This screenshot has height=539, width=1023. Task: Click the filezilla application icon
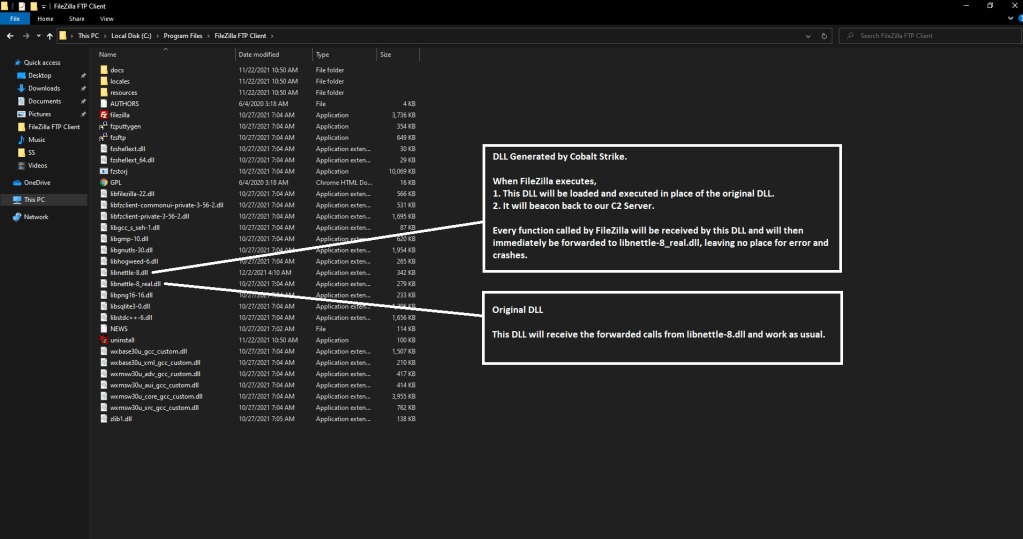click(103, 115)
